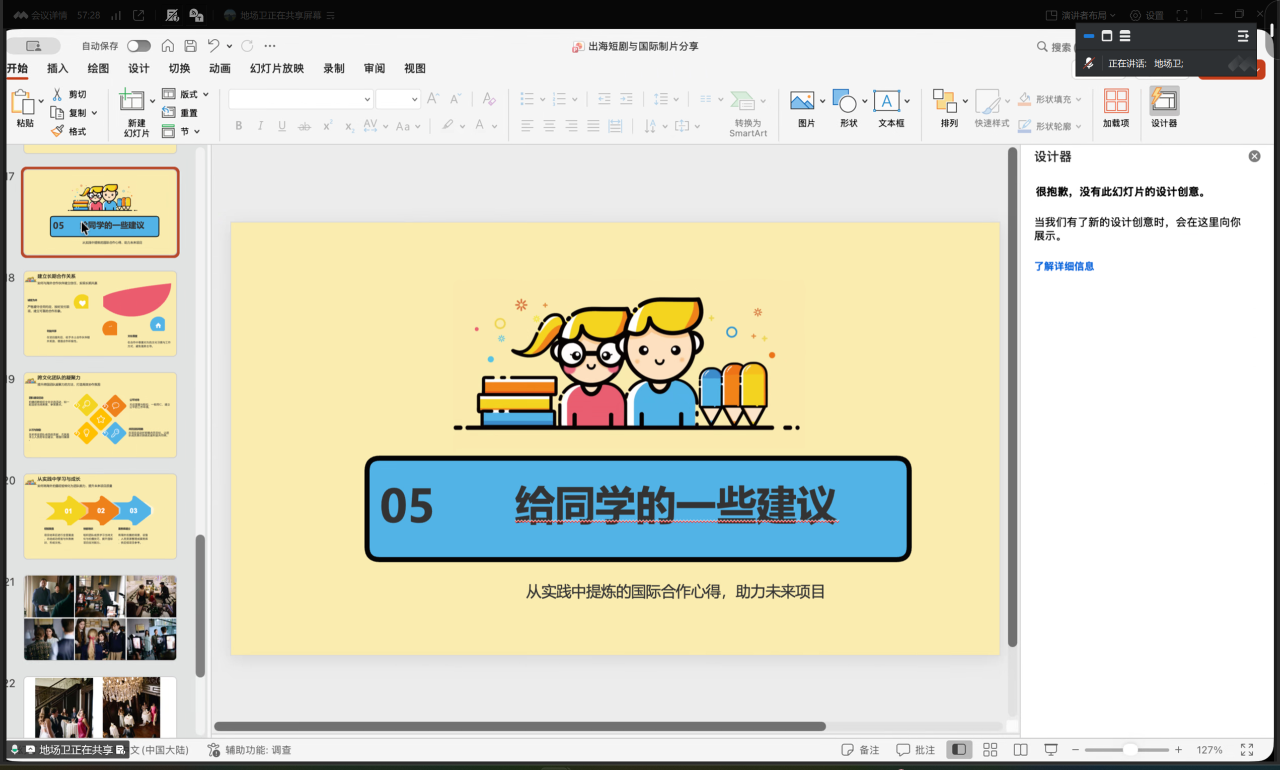Image resolution: width=1280 pixels, height=770 pixels.
Task: Click the Save disk icon
Action: click(x=190, y=46)
